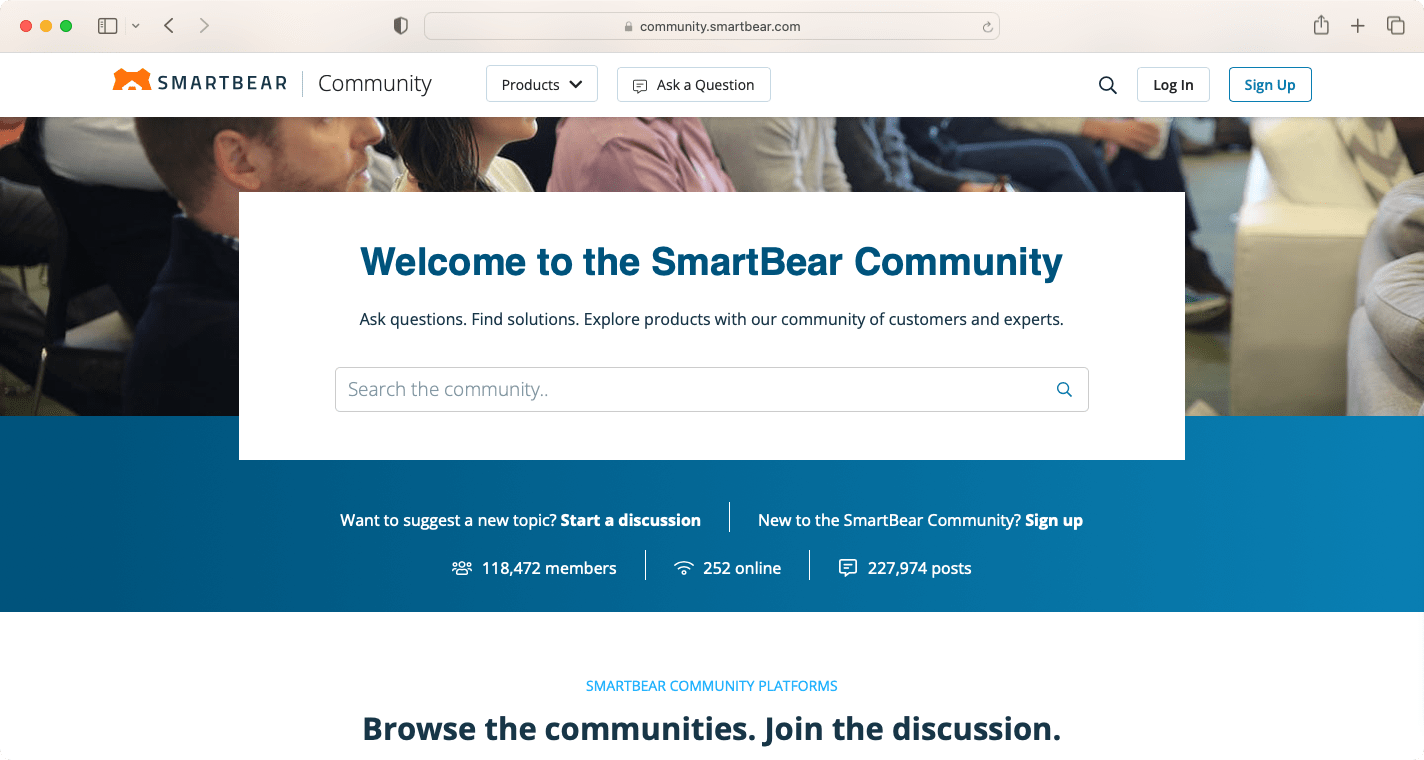Click the 252 online text
1424x760 pixels.
click(742, 568)
